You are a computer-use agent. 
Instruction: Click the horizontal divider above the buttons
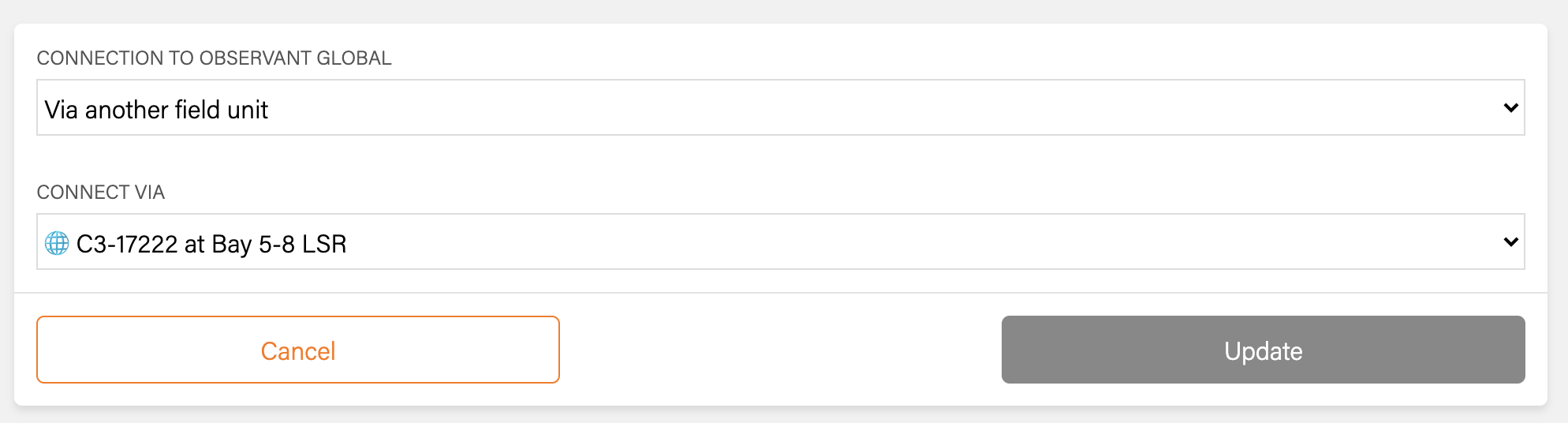(781, 293)
